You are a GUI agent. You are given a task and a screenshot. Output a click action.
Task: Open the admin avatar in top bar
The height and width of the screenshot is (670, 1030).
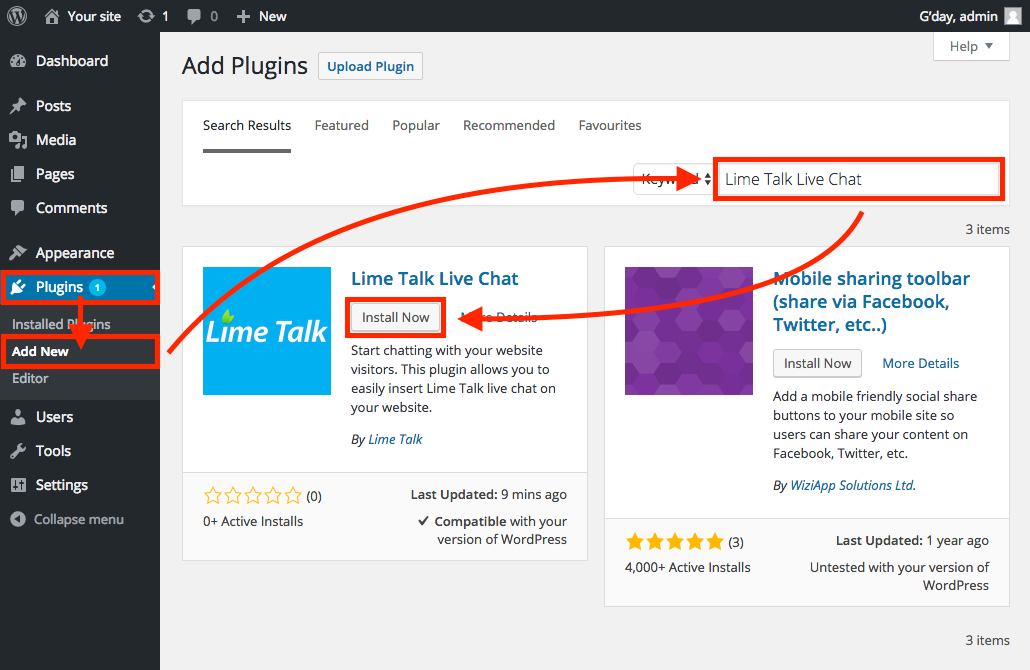1014,16
